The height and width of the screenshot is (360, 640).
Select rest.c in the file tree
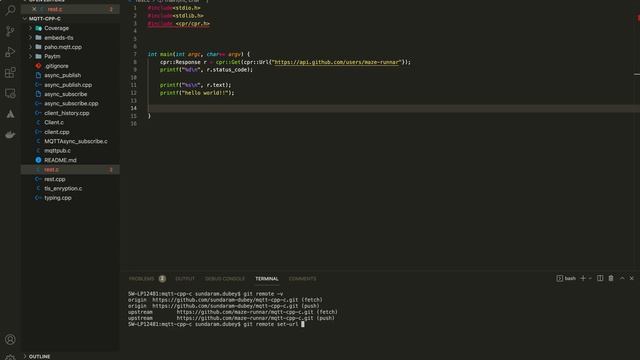click(x=70, y=169)
